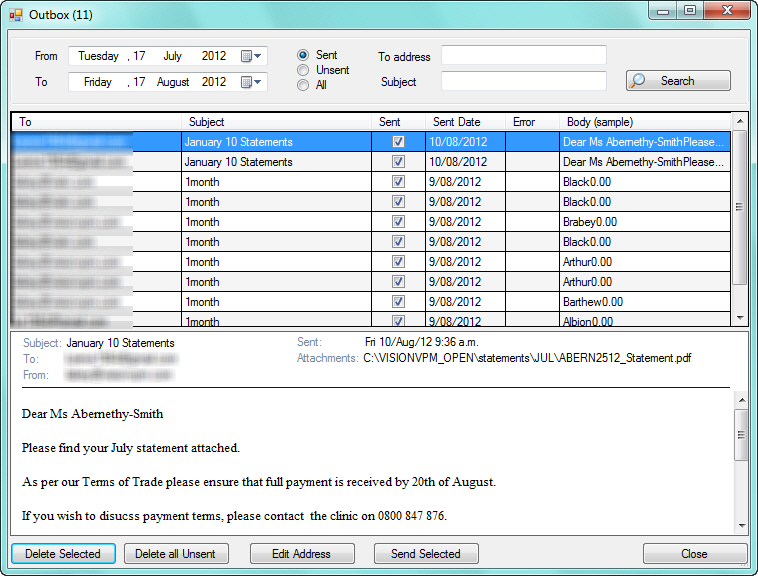The height and width of the screenshot is (576, 758).
Task: Click the email list scrollbar thumb
Action: coord(740,207)
